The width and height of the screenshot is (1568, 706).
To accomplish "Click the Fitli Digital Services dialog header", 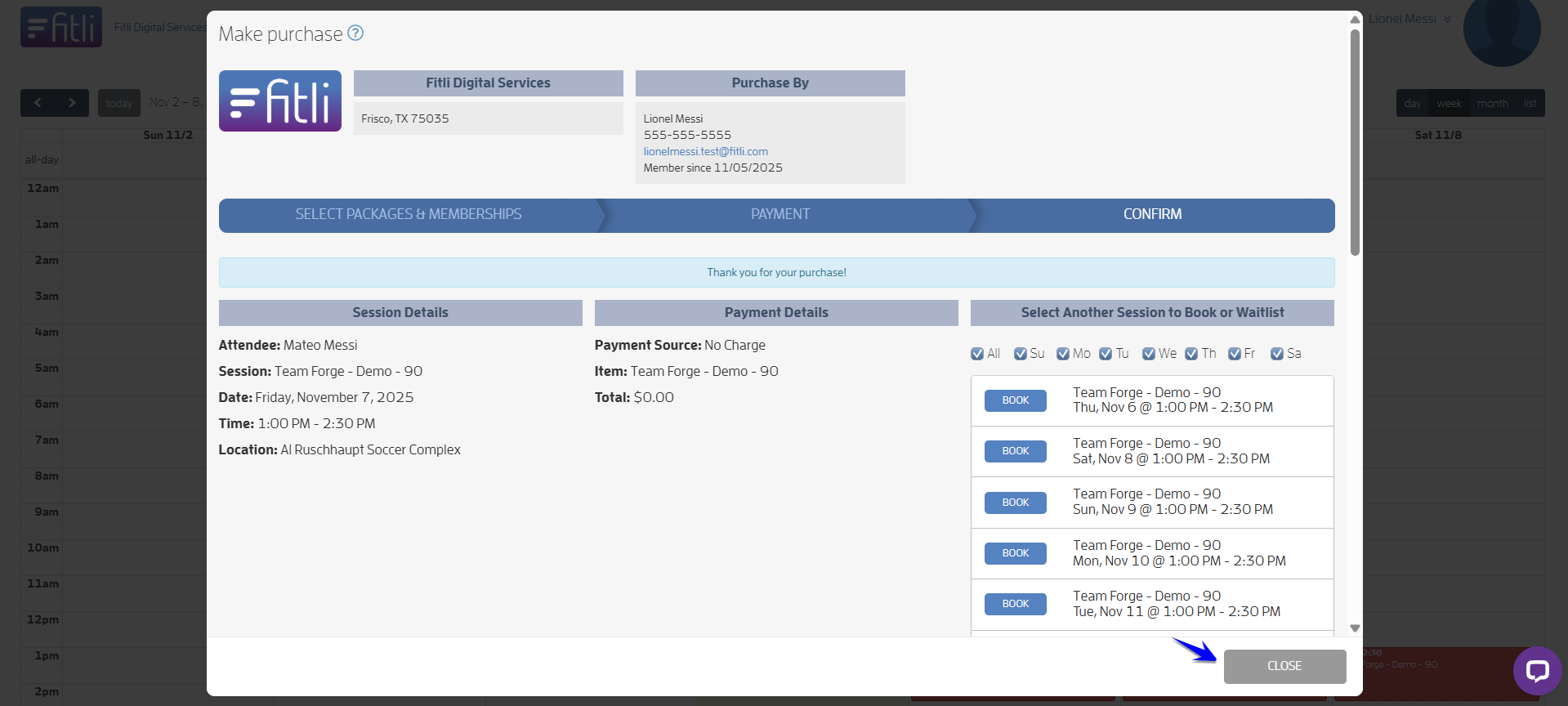I will coord(489,83).
